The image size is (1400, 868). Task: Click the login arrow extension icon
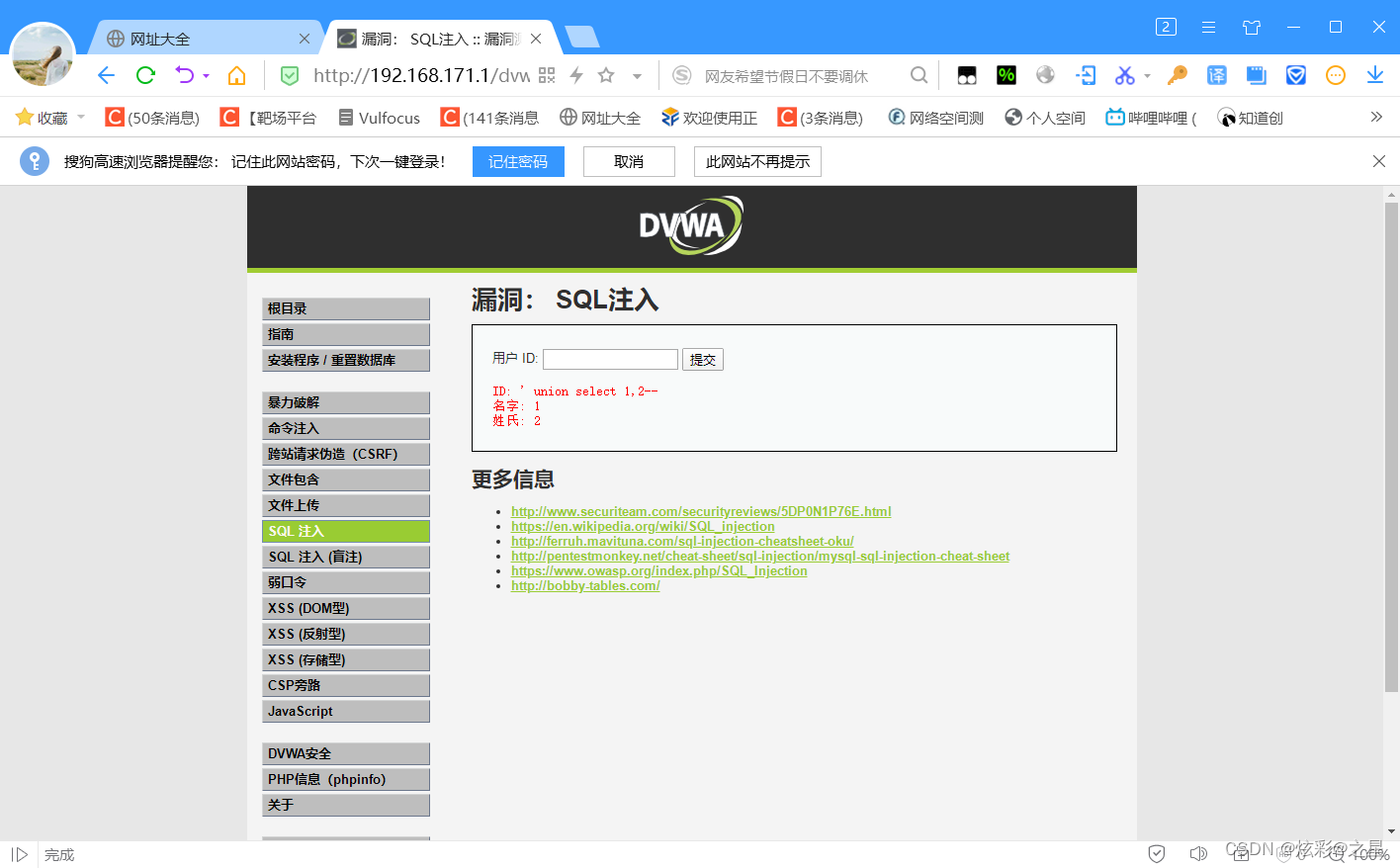(1086, 75)
